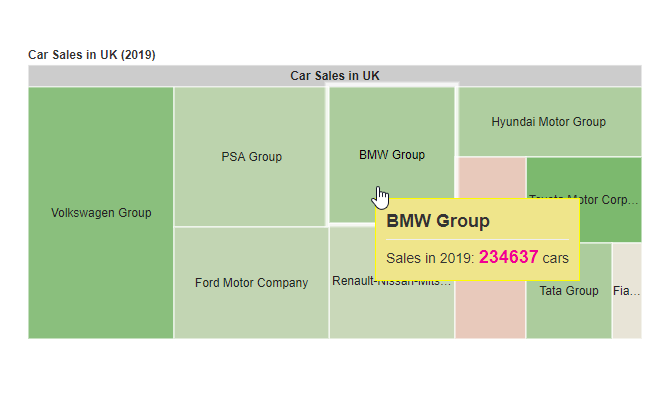This screenshot has height=413, width=672.
Task: Click the gray Car Sales in UK header bar
Action: click(x=334, y=76)
